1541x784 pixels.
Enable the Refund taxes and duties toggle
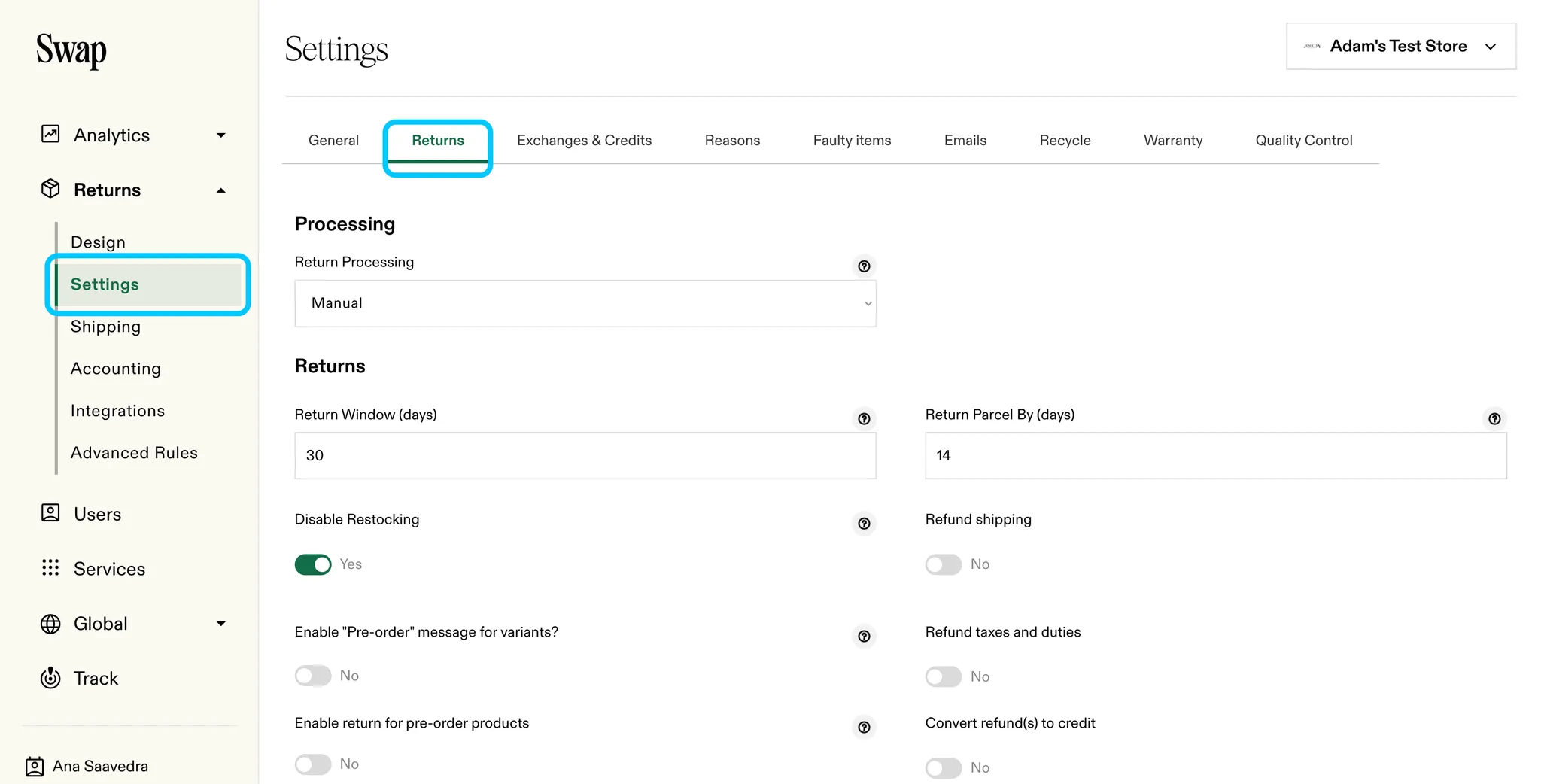pos(944,677)
